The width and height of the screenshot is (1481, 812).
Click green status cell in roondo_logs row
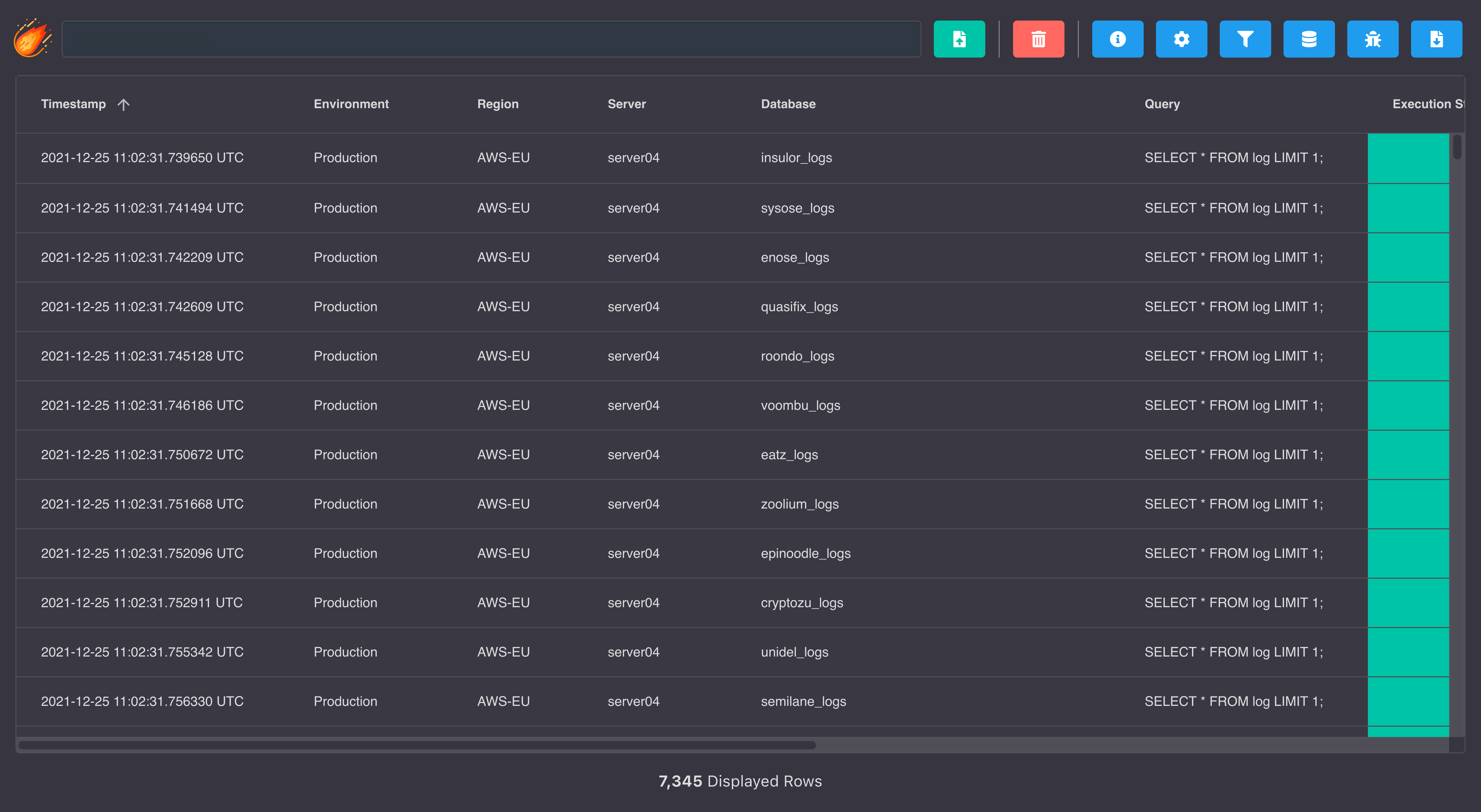[x=1408, y=356]
